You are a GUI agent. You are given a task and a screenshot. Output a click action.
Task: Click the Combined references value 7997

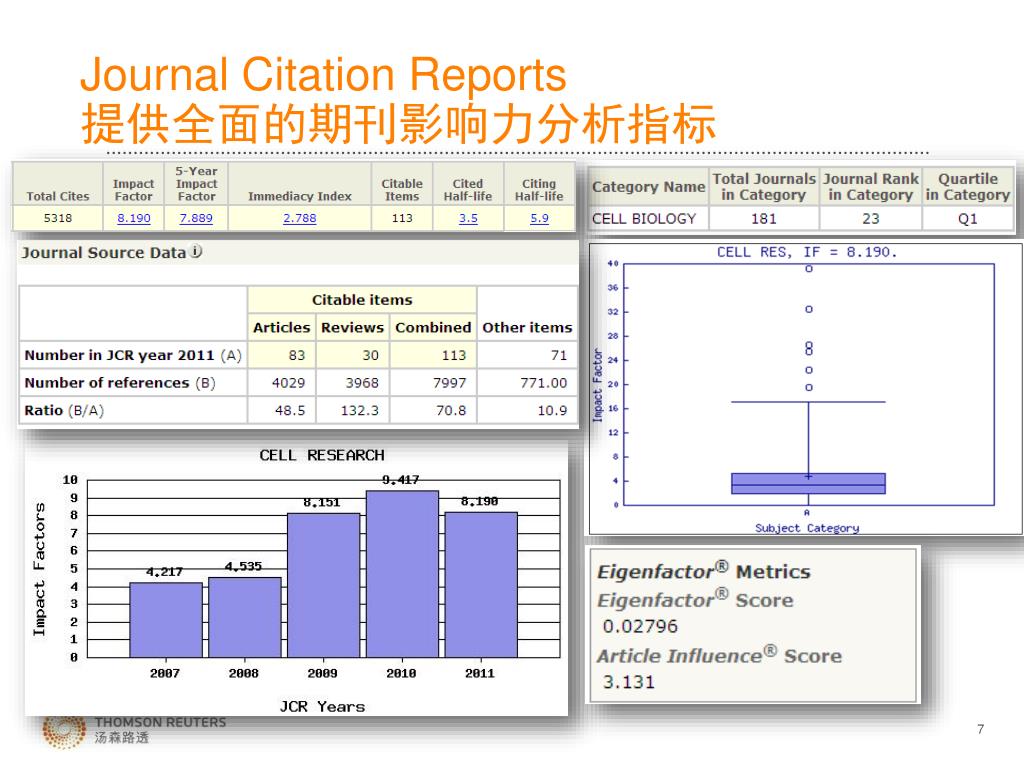[x=449, y=383]
